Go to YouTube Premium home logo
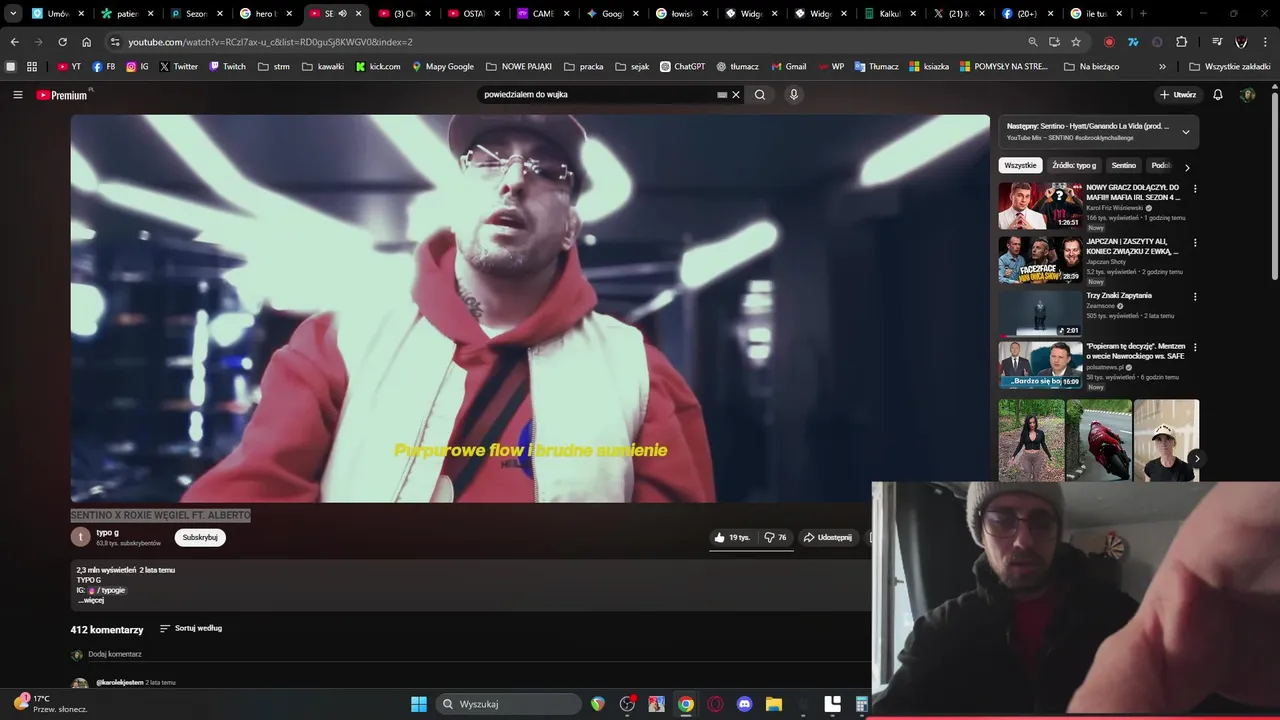This screenshot has width=1280, height=720. click(62, 95)
